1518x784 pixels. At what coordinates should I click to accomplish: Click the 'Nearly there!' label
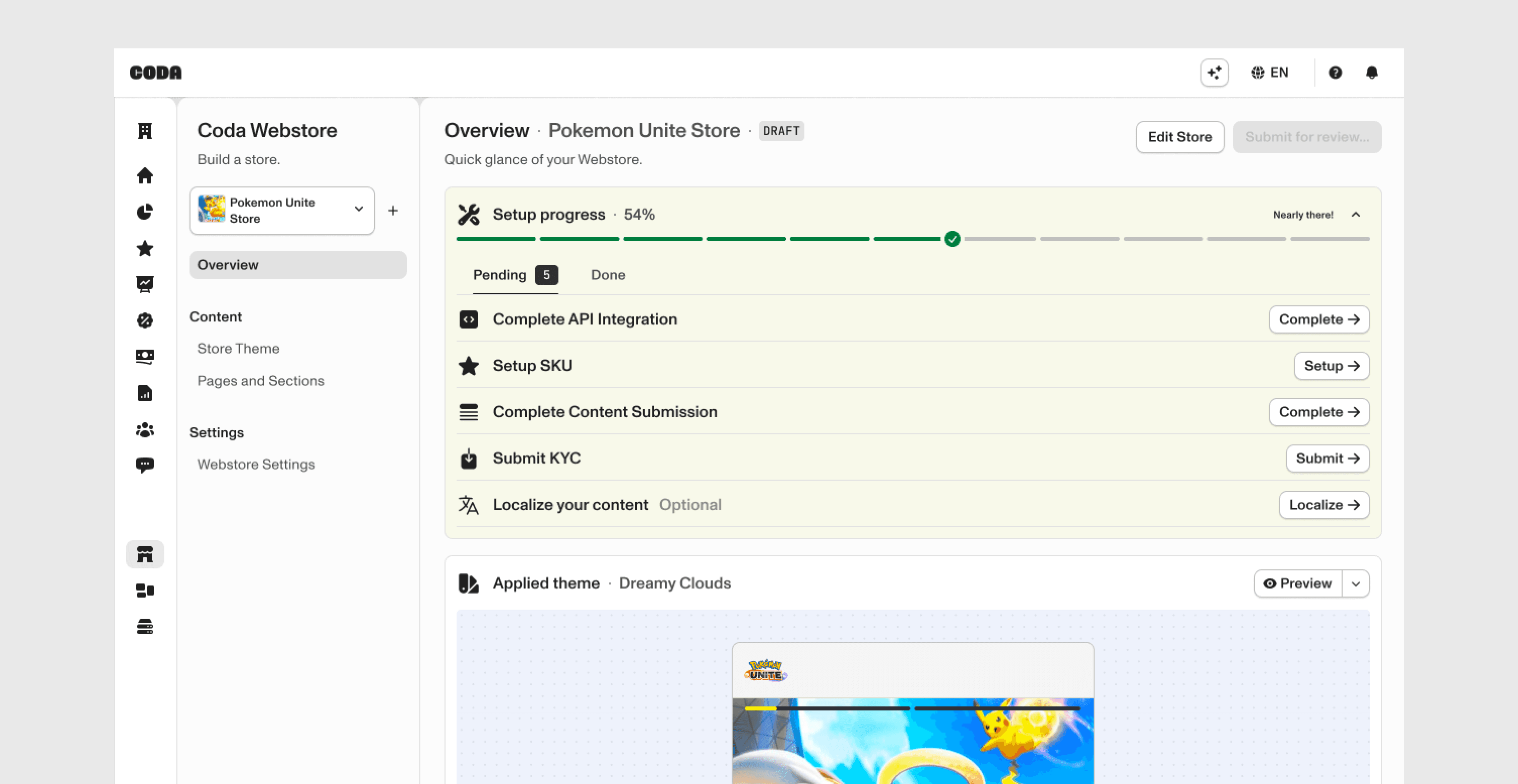(1303, 215)
